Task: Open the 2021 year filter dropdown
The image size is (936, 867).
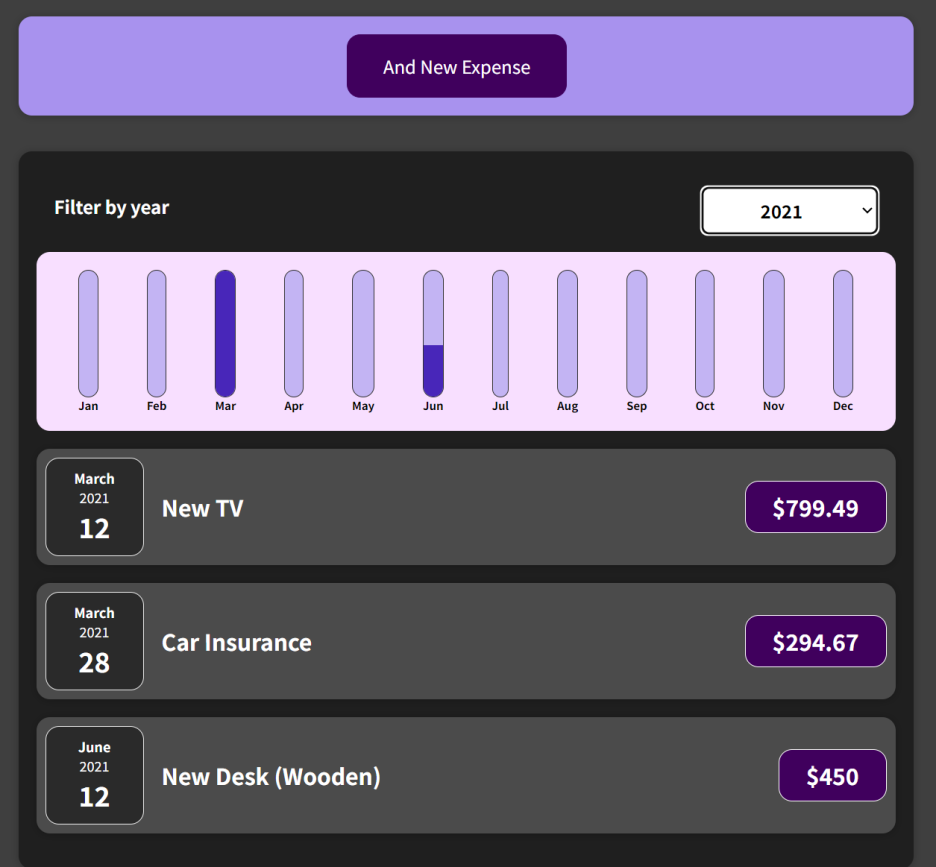Action: pyautogui.click(x=789, y=211)
